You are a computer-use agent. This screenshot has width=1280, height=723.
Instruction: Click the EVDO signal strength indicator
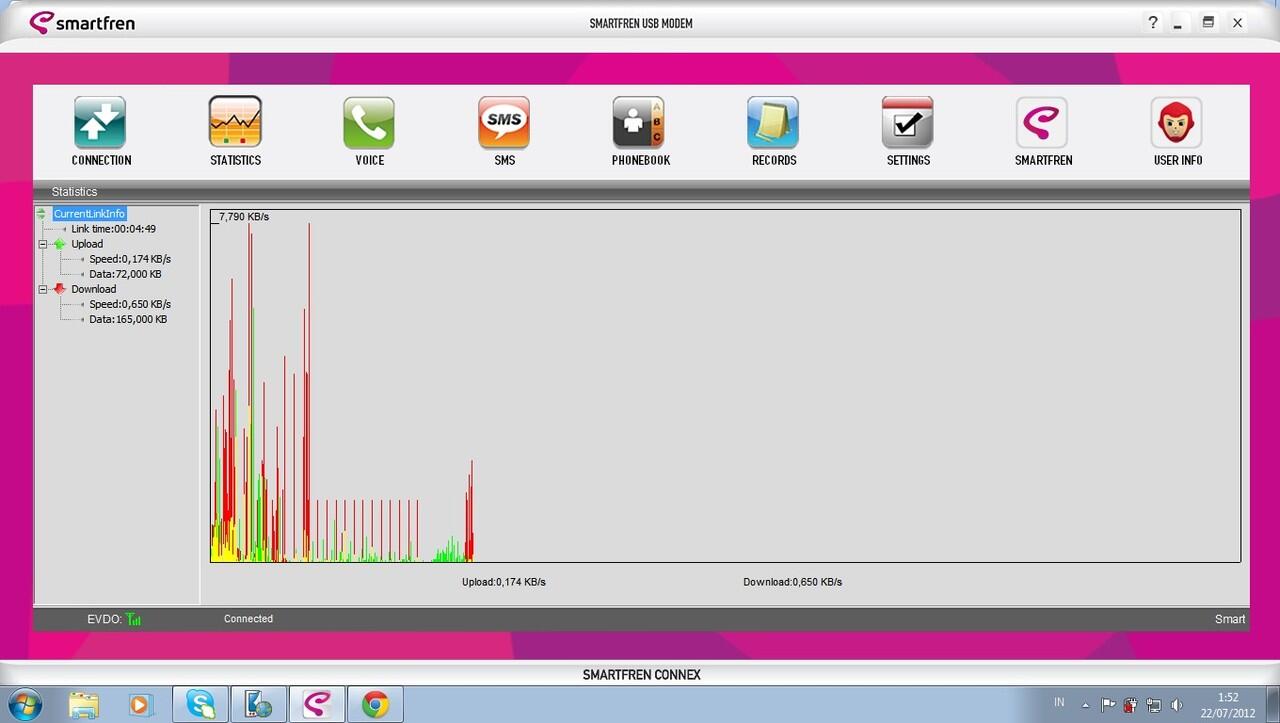point(134,619)
